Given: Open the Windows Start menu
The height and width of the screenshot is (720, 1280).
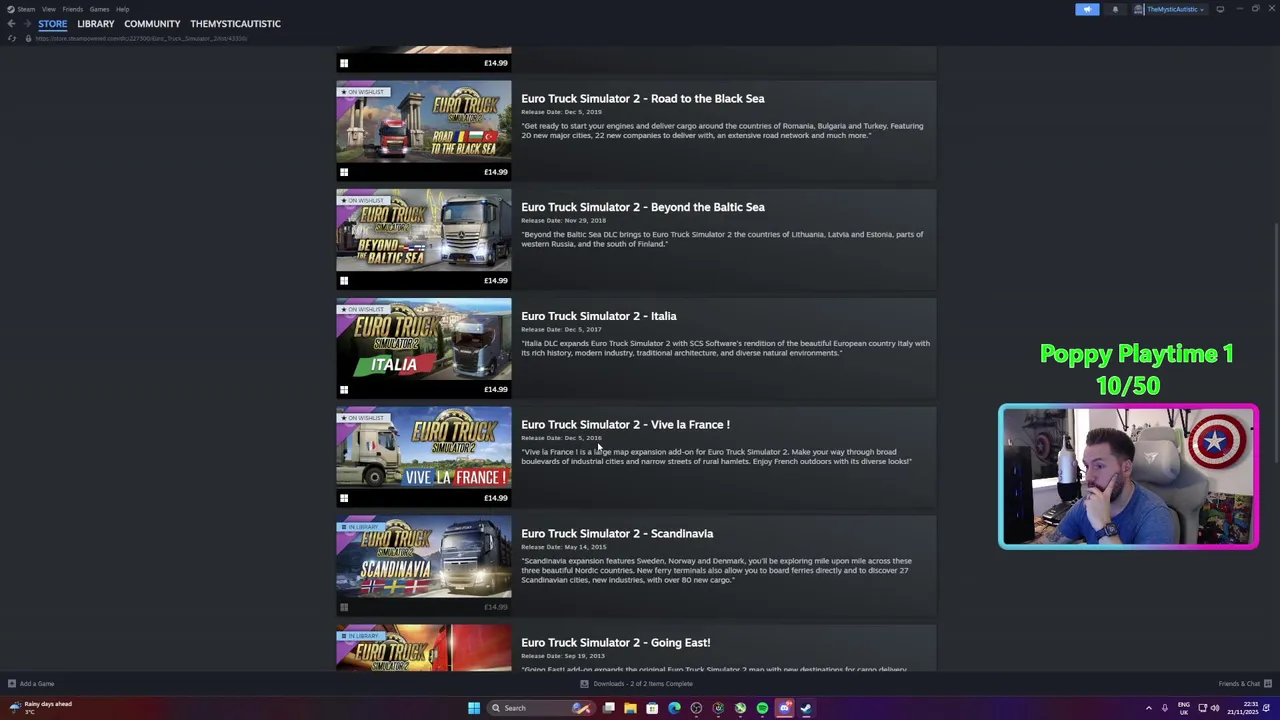Looking at the screenshot, I should [473, 708].
